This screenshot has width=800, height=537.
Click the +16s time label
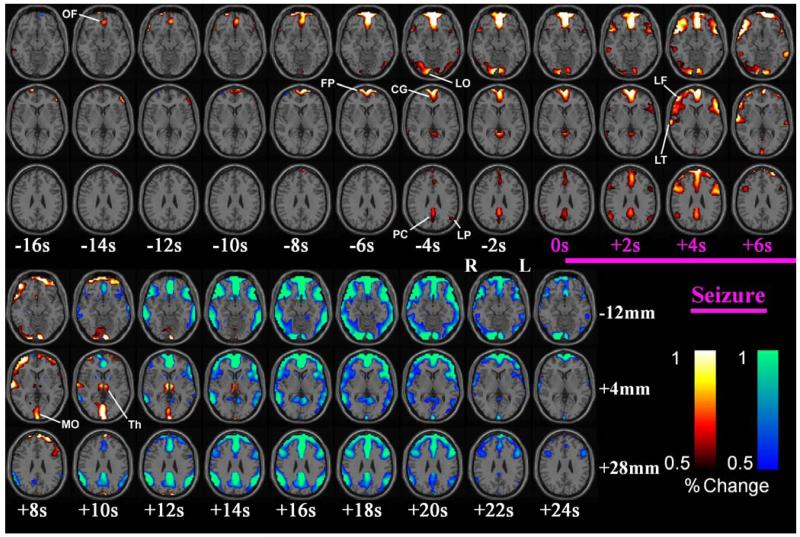pos(296,510)
